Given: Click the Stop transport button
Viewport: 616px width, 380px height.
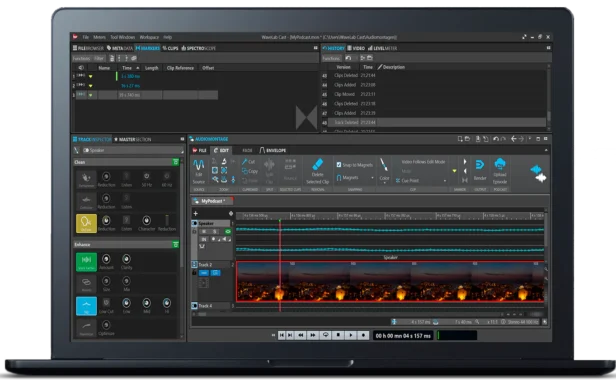Looking at the screenshot, I should (338, 335).
